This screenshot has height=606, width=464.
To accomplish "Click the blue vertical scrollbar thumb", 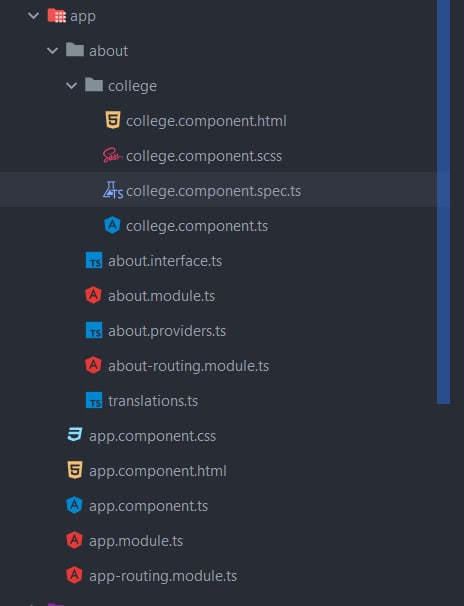I will click(444, 202).
